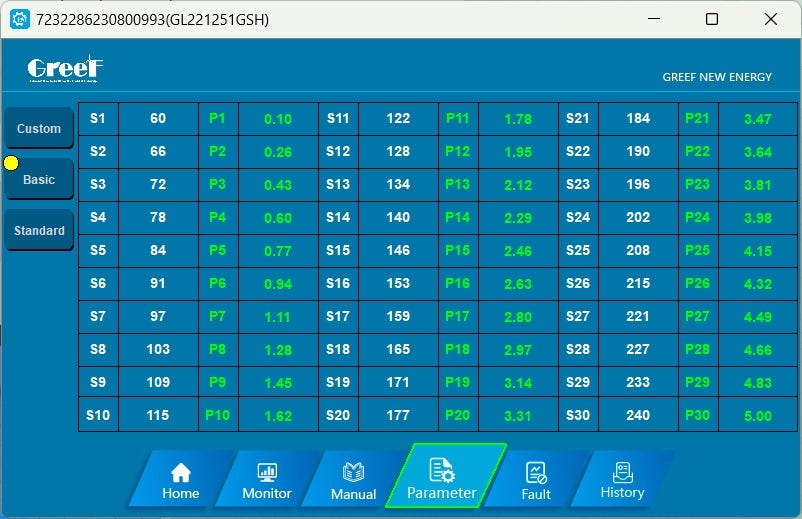802x519 pixels.
Task: Click the GREEF NEW ENERGY text
Action: click(717, 77)
